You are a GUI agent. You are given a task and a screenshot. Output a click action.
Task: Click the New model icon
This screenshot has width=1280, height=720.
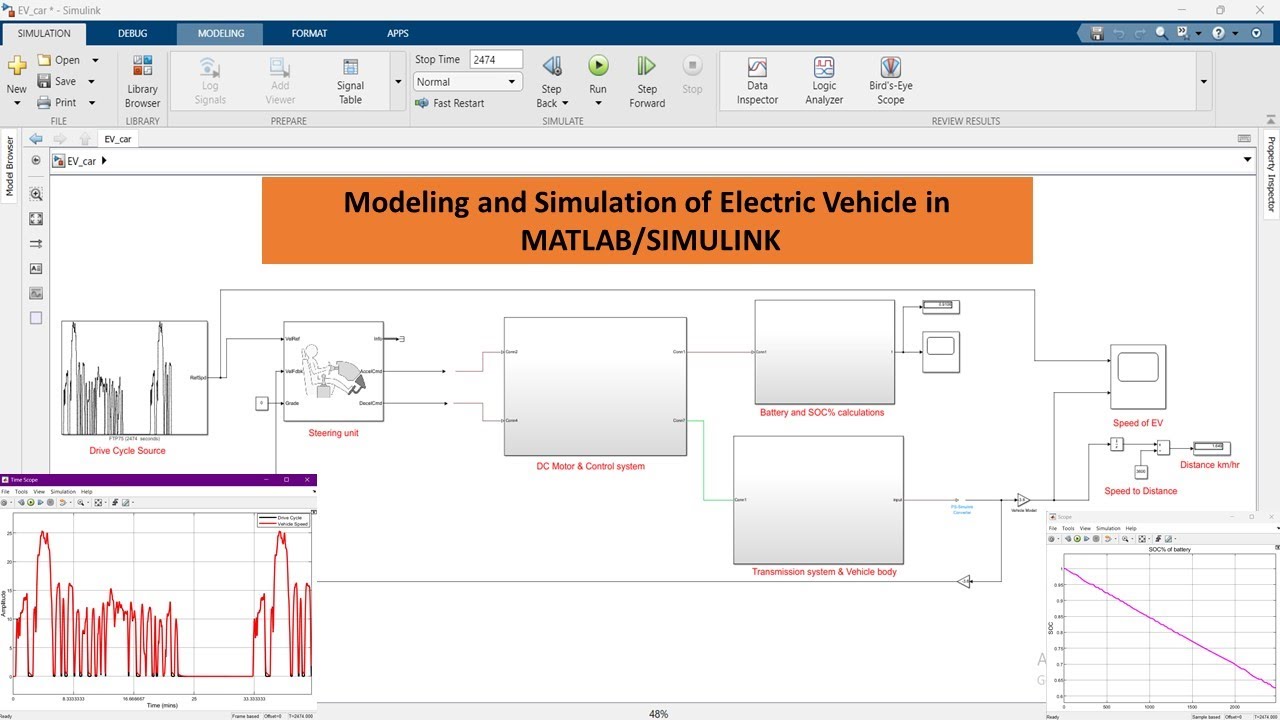[x=17, y=66]
